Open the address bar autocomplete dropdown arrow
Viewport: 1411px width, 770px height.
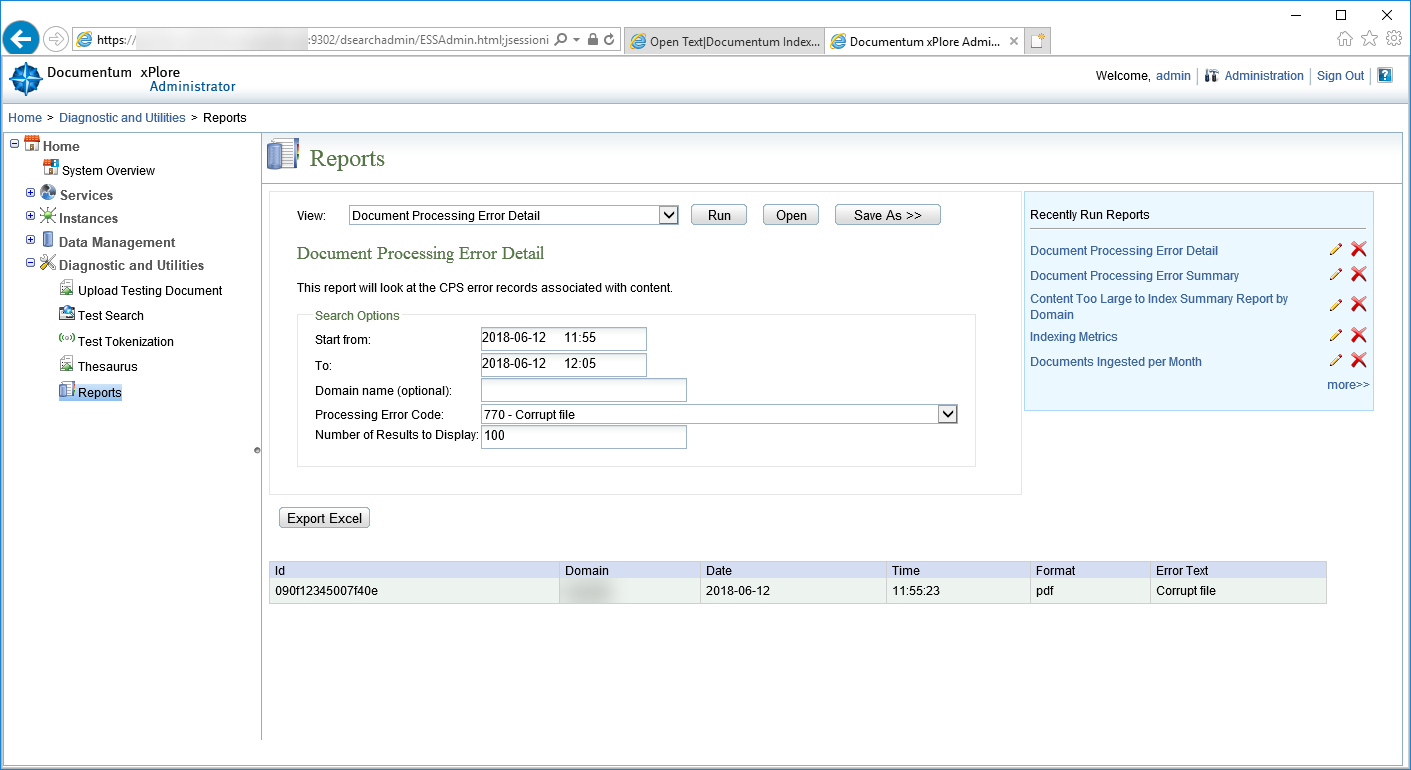(x=576, y=40)
